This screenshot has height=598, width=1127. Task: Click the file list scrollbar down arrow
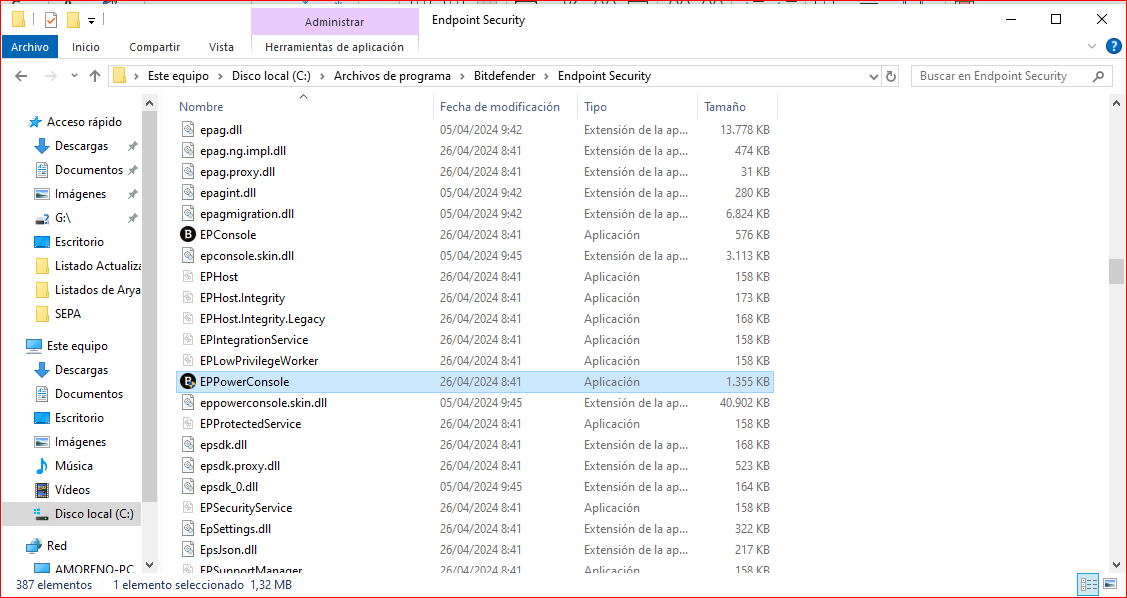click(1116, 565)
